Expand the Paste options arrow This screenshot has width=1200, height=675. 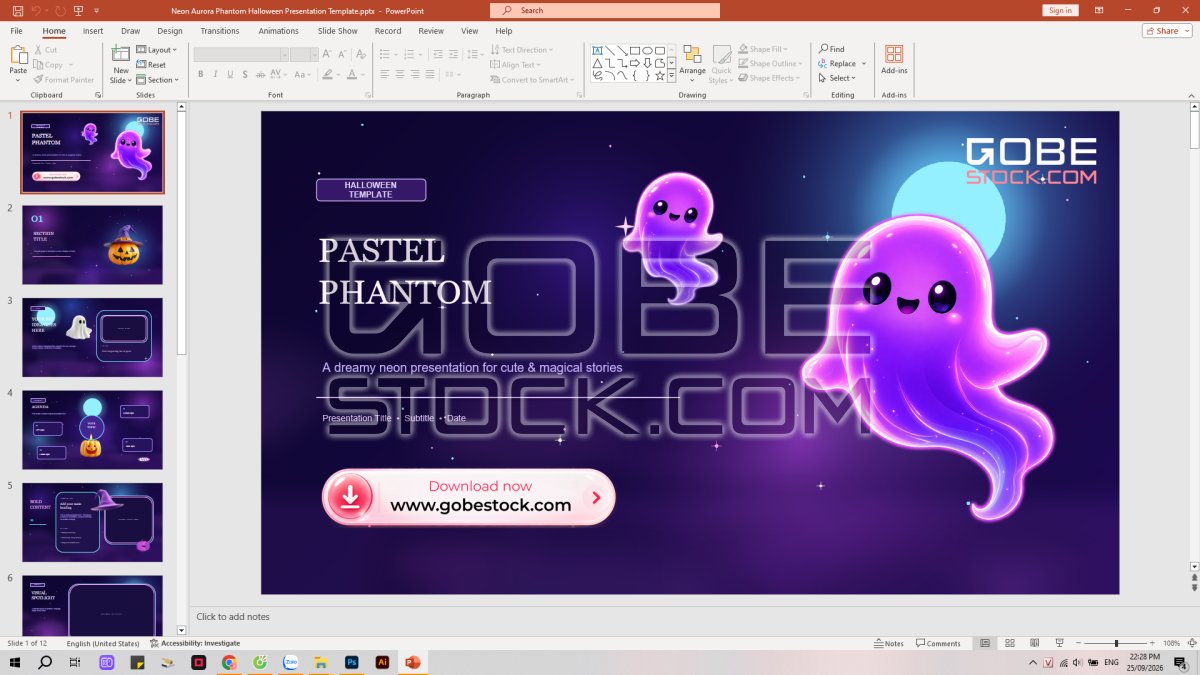tap(18, 80)
